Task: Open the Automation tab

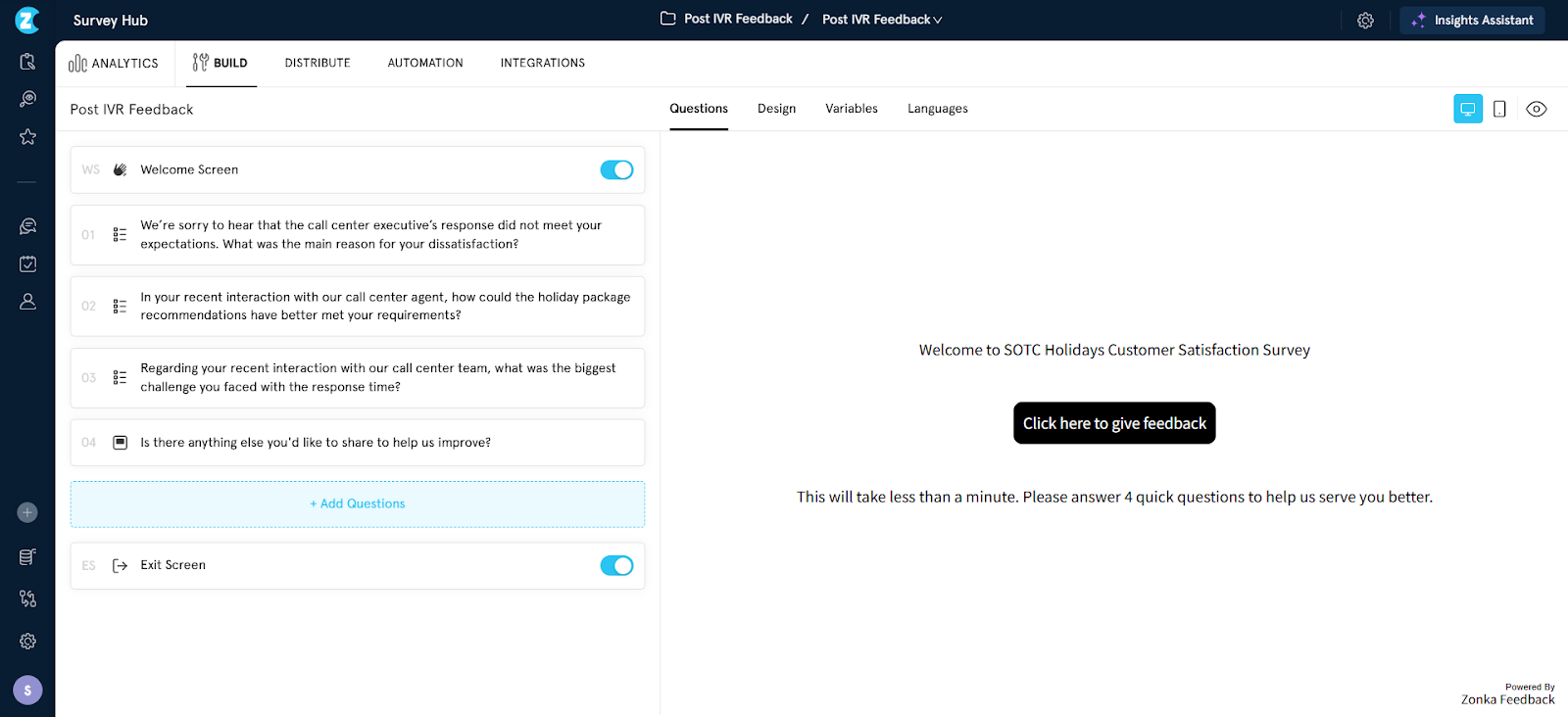Action: point(425,63)
